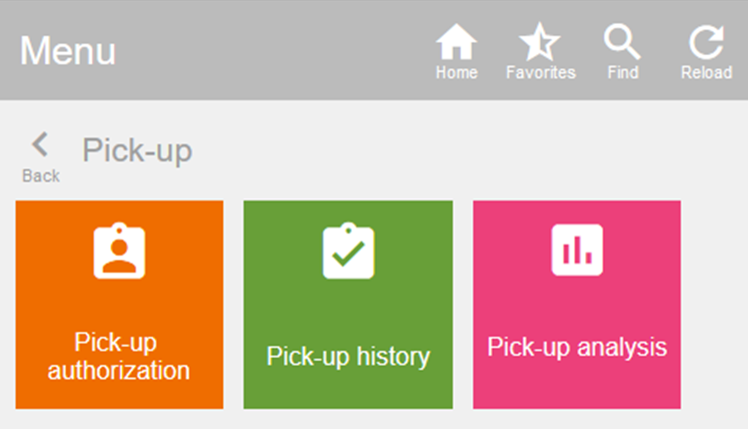Click the Home text label
Viewport: 748px width, 429px height.
click(x=457, y=73)
